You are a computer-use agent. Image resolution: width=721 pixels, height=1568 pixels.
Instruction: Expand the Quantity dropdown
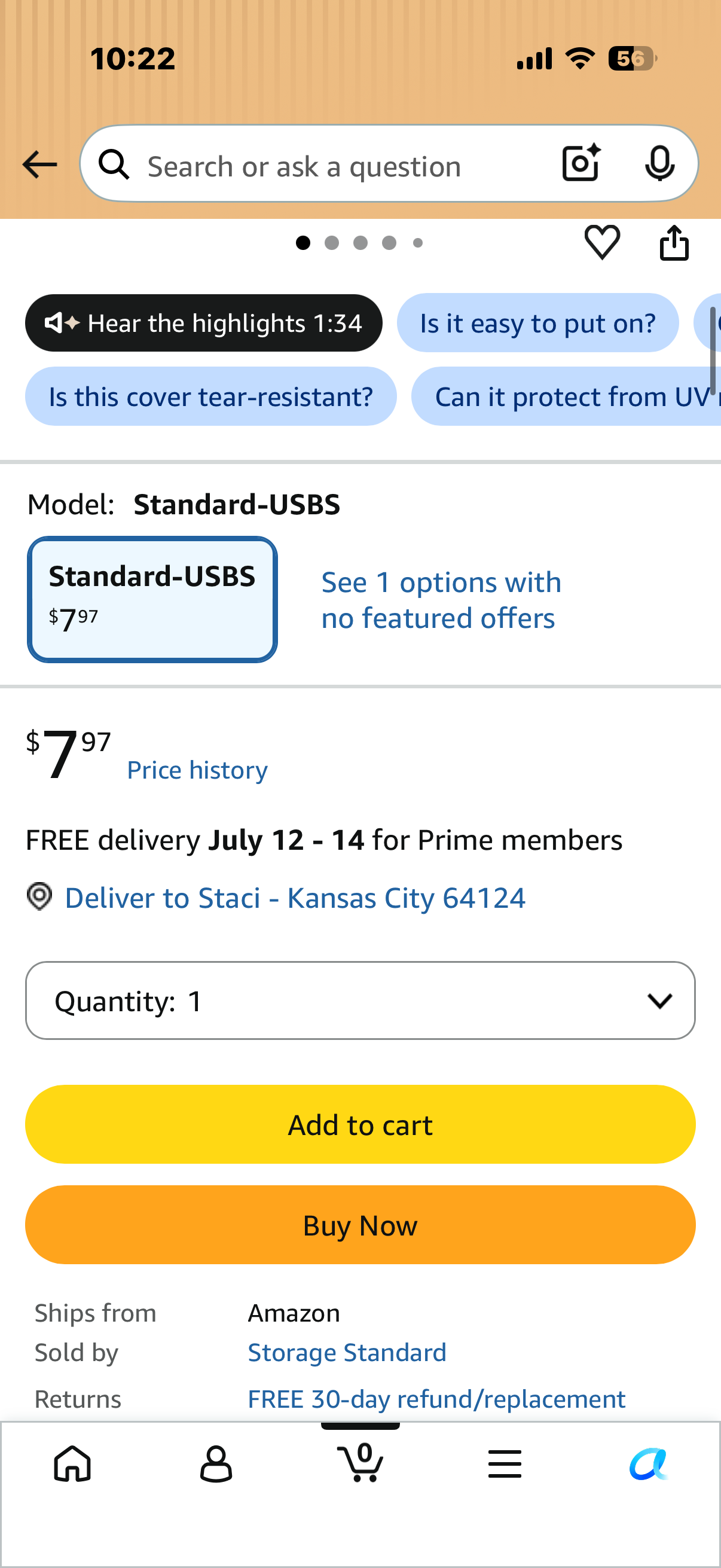(x=360, y=1000)
